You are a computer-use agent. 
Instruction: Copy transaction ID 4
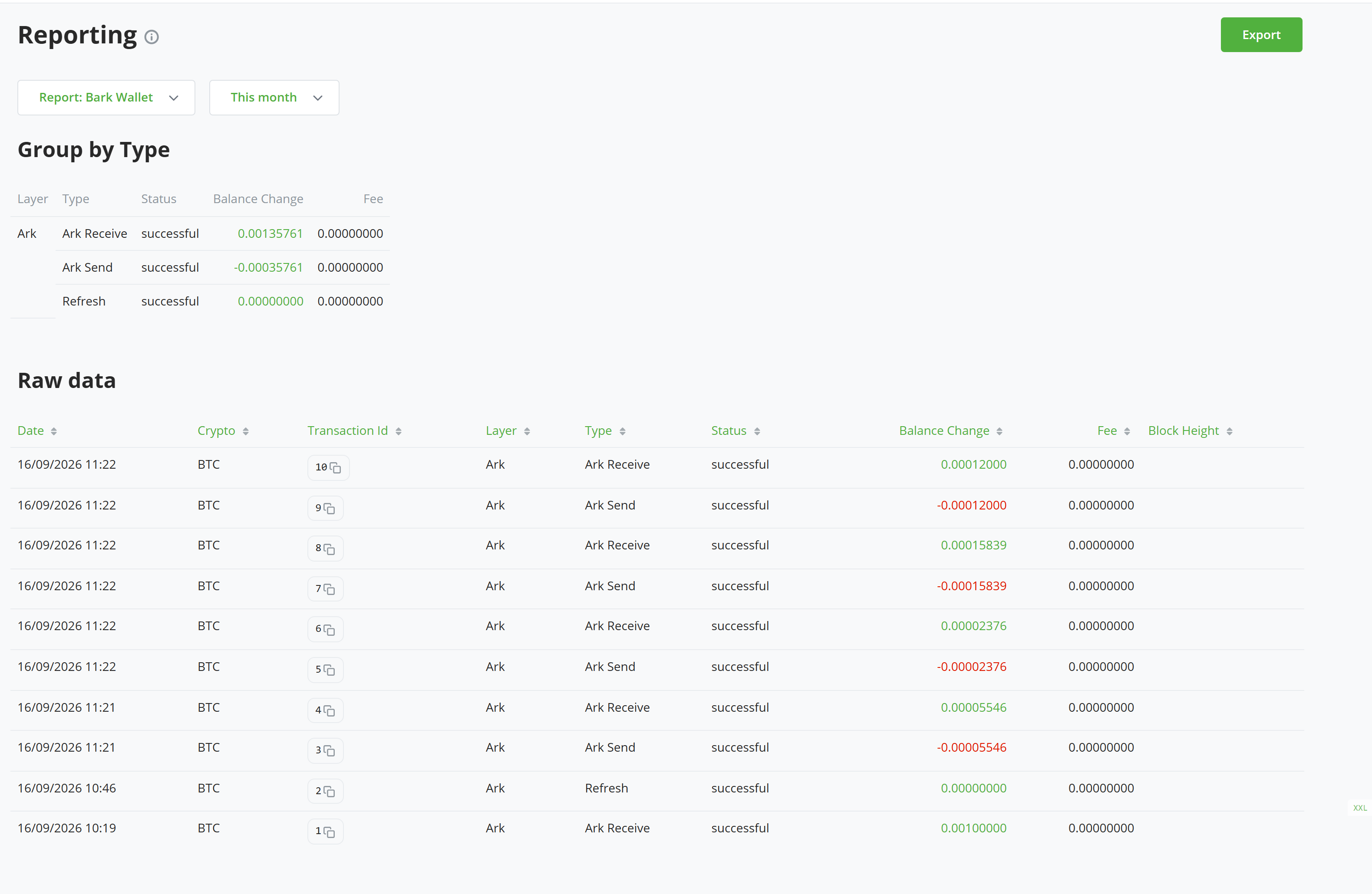pos(329,711)
